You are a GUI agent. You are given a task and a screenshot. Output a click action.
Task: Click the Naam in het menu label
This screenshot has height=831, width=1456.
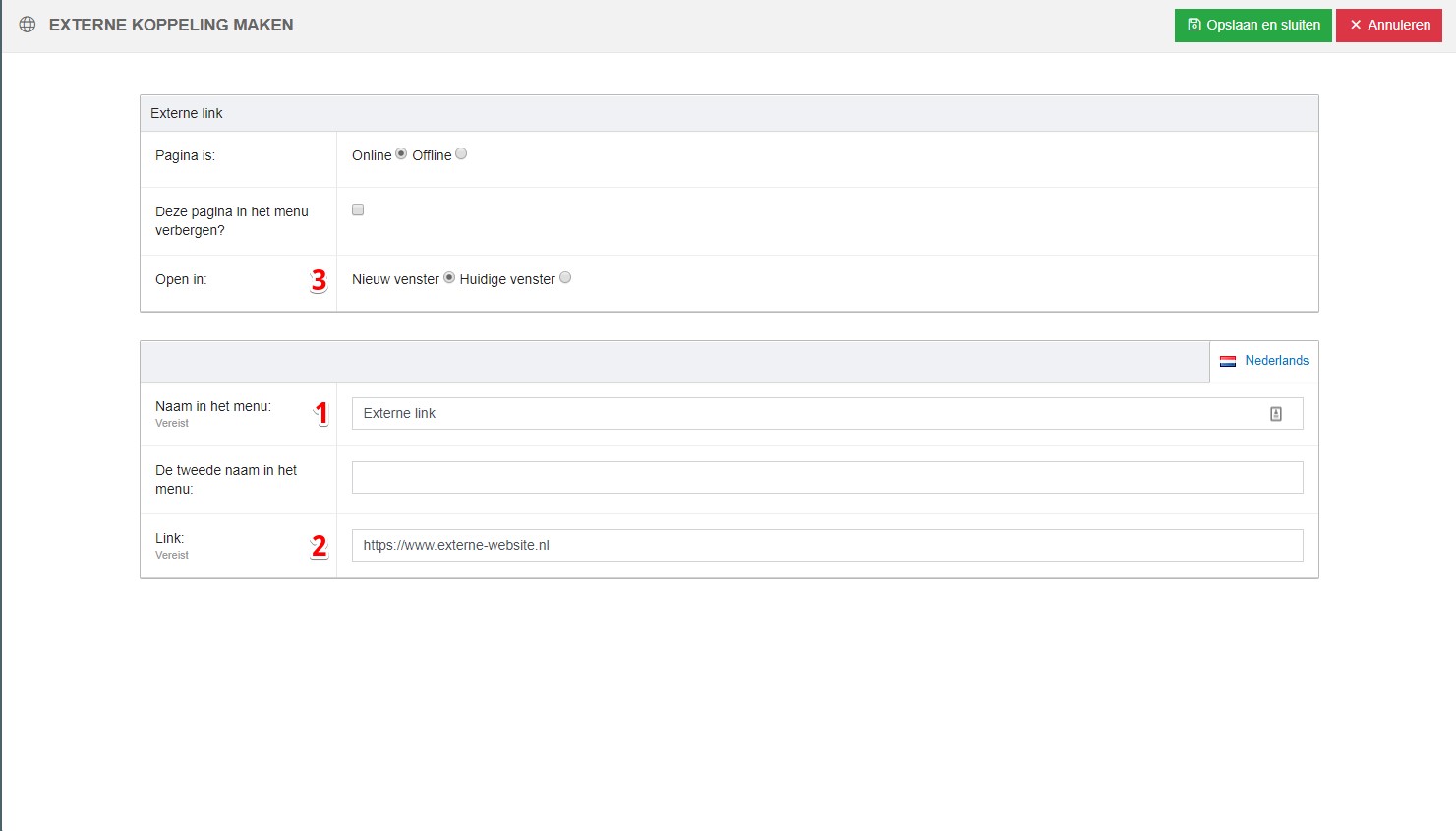(213, 406)
